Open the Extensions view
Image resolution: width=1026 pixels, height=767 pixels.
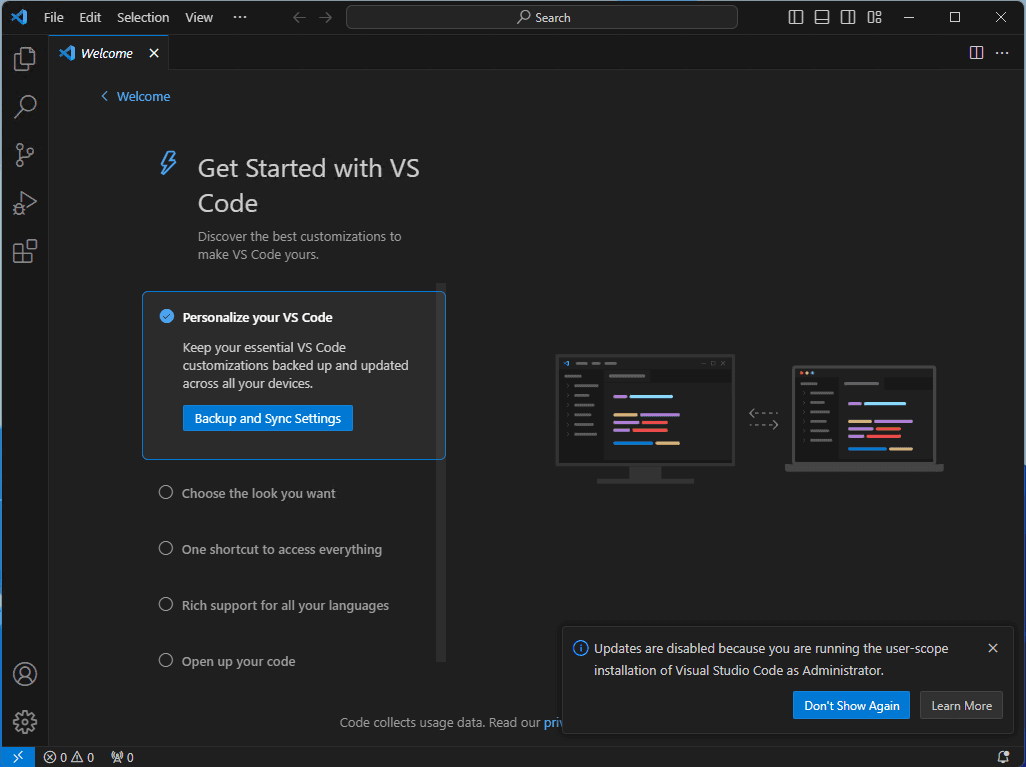coord(25,251)
